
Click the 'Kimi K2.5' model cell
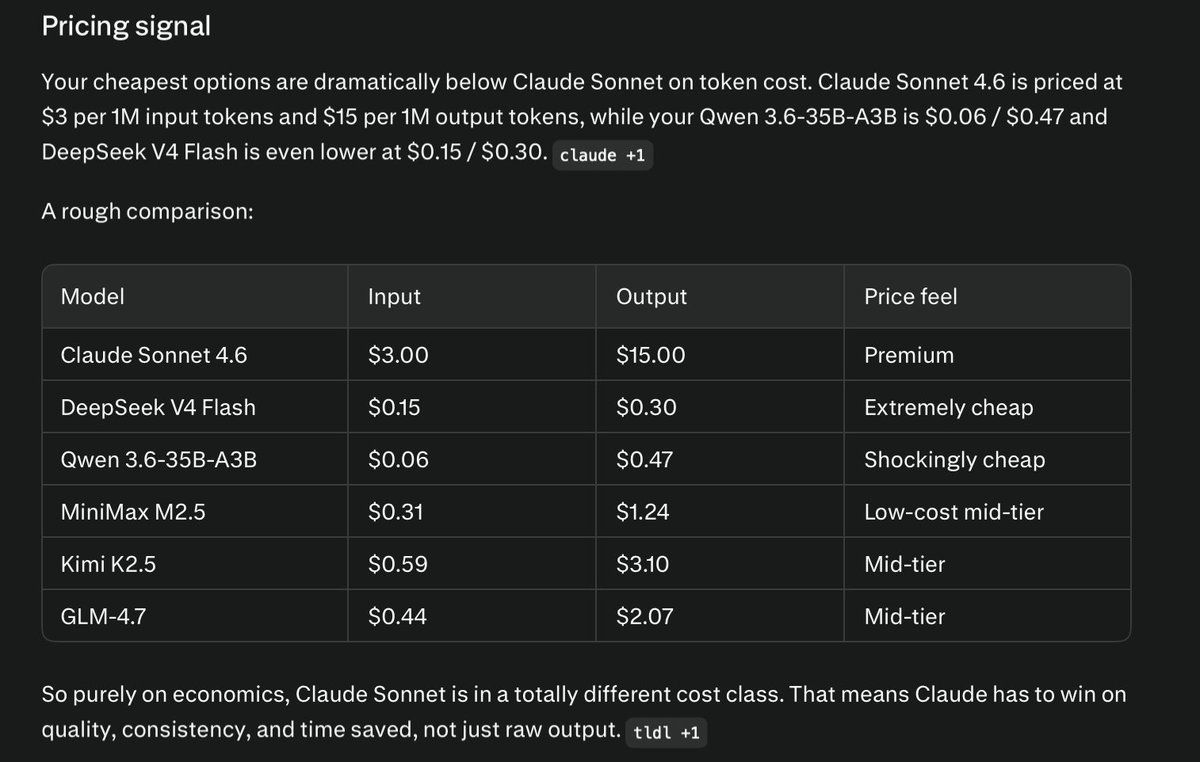[195, 564]
